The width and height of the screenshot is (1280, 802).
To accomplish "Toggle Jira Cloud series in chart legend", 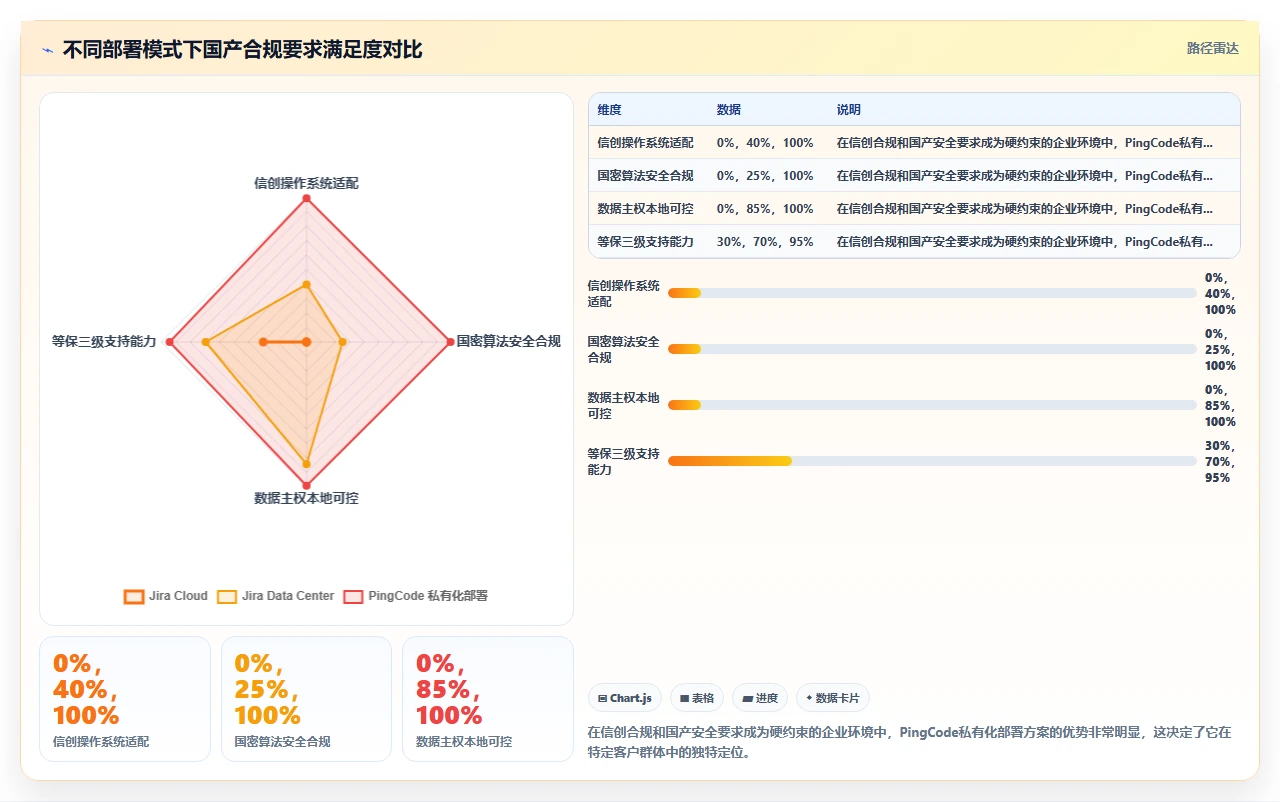I will click(166, 596).
